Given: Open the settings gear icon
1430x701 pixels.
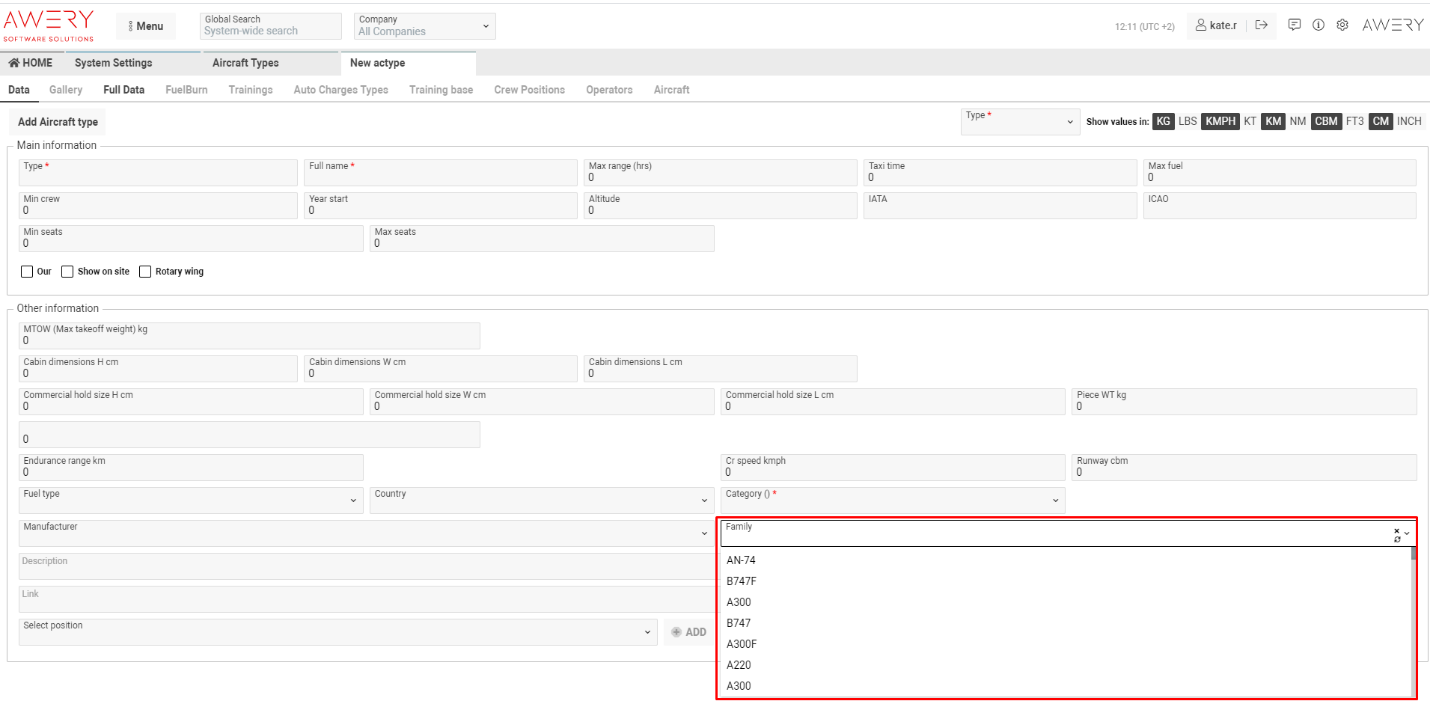Looking at the screenshot, I should pyautogui.click(x=1342, y=25).
